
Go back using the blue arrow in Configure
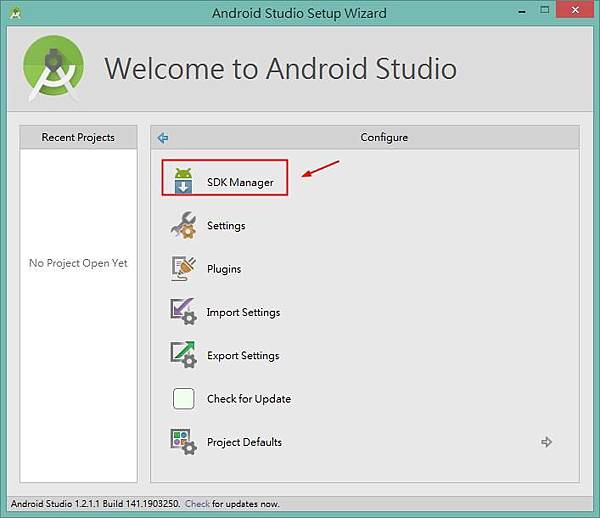(163, 138)
